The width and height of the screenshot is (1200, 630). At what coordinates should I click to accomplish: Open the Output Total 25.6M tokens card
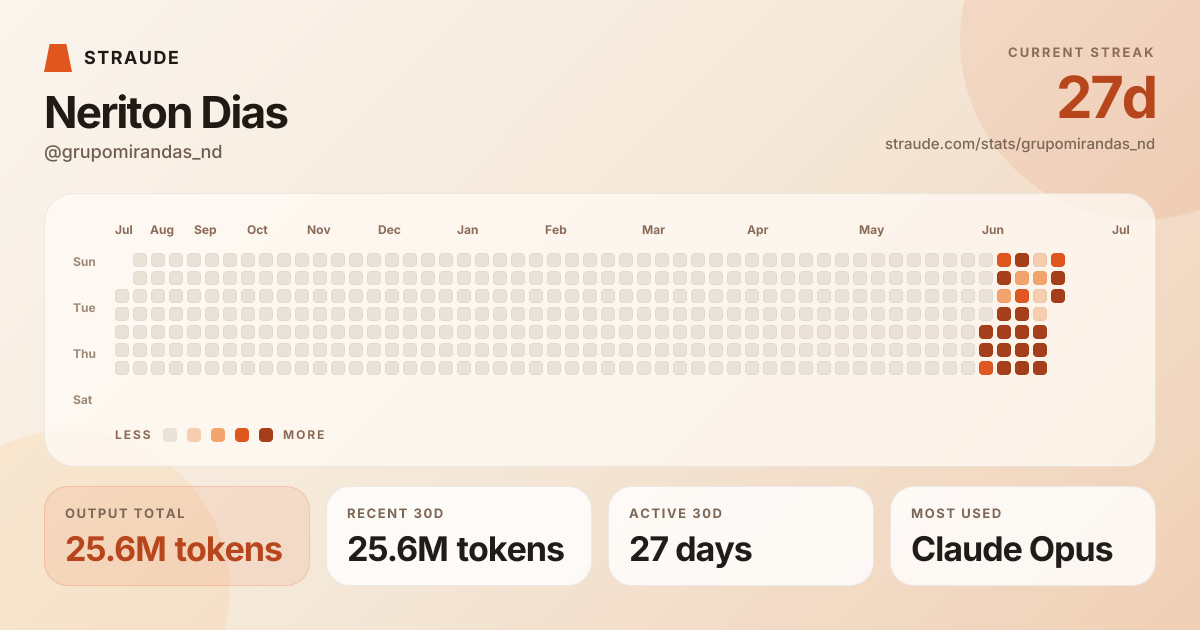click(x=177, y=536)
